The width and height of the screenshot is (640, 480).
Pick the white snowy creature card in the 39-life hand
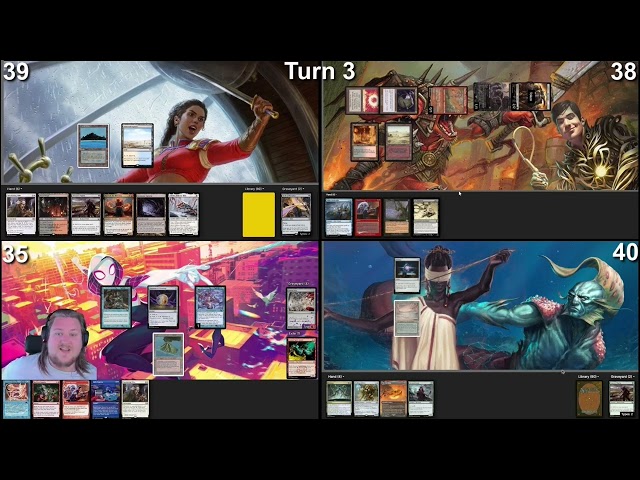coord(184,214)
